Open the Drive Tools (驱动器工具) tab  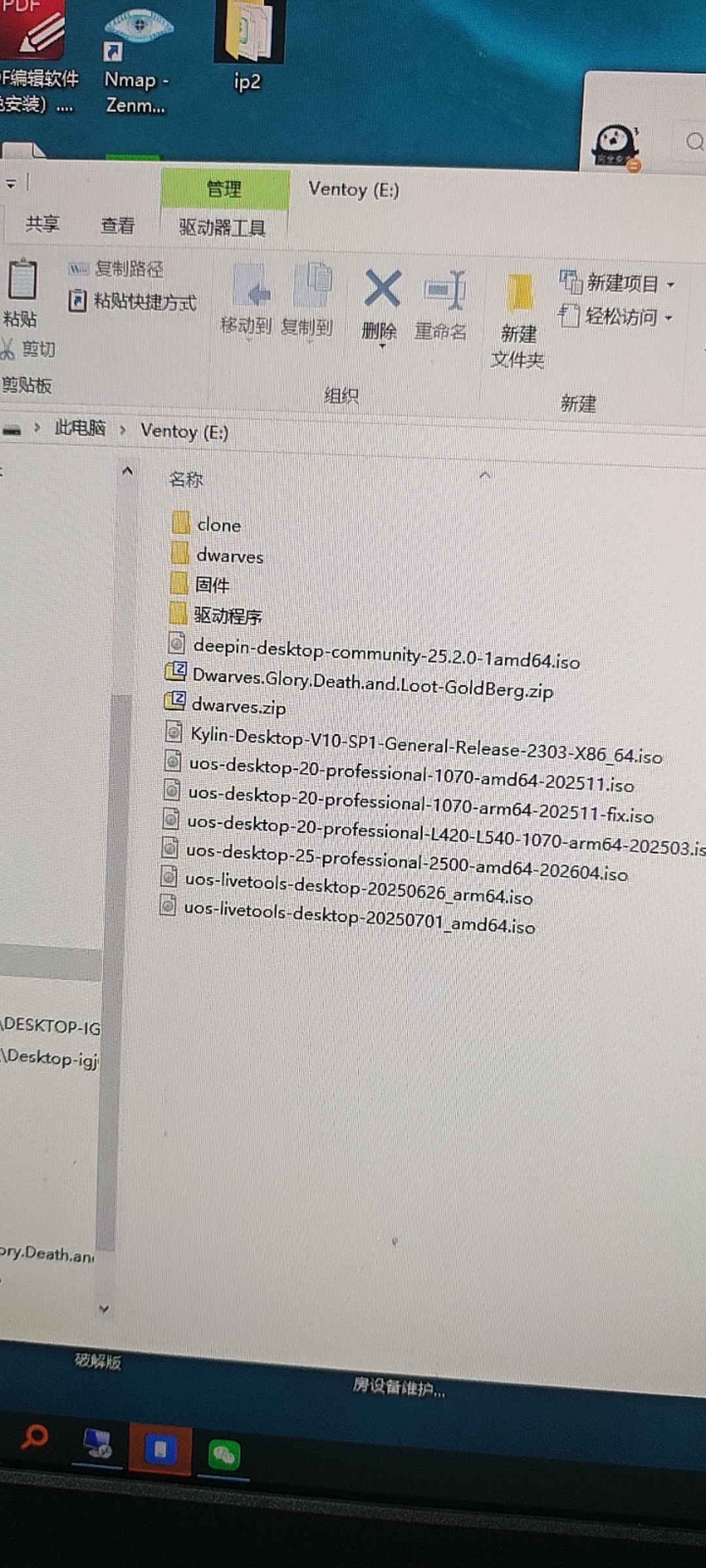pos(223,227)
